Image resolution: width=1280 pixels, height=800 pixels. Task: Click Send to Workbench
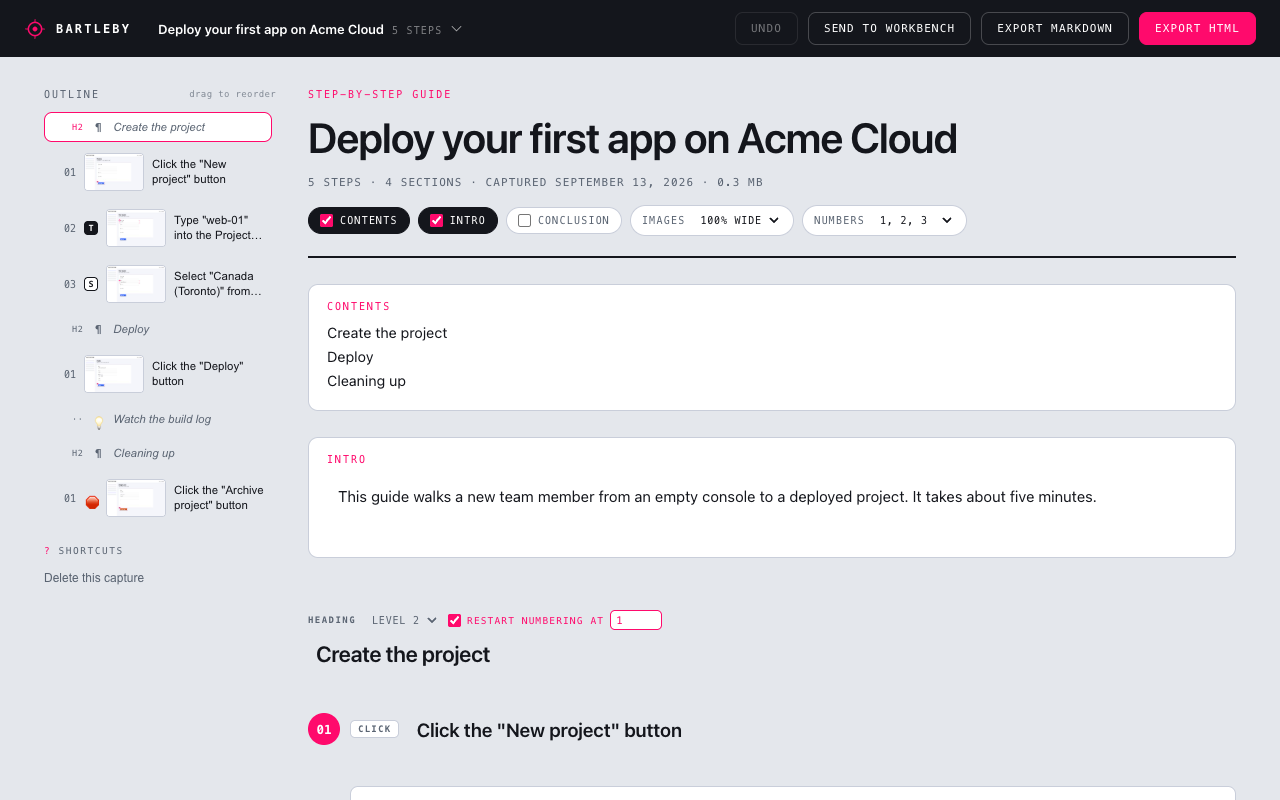[889, 28]
